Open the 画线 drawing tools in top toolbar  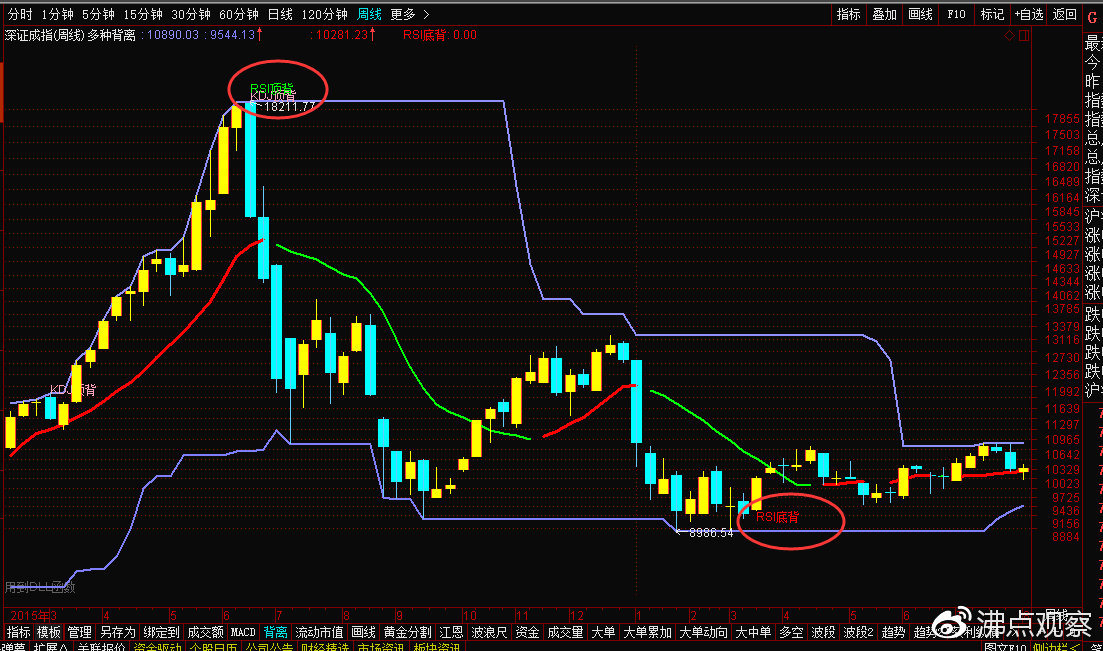pos(920,14)
